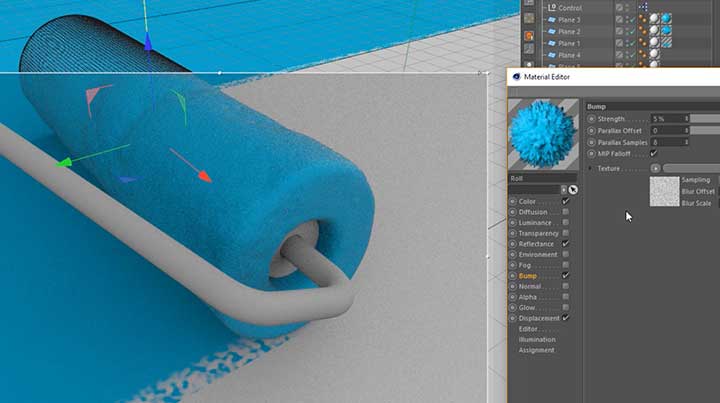Select the blue material tag on Plane 3
The height and width of the screenshot is (403, 720).
click(666, 19)
